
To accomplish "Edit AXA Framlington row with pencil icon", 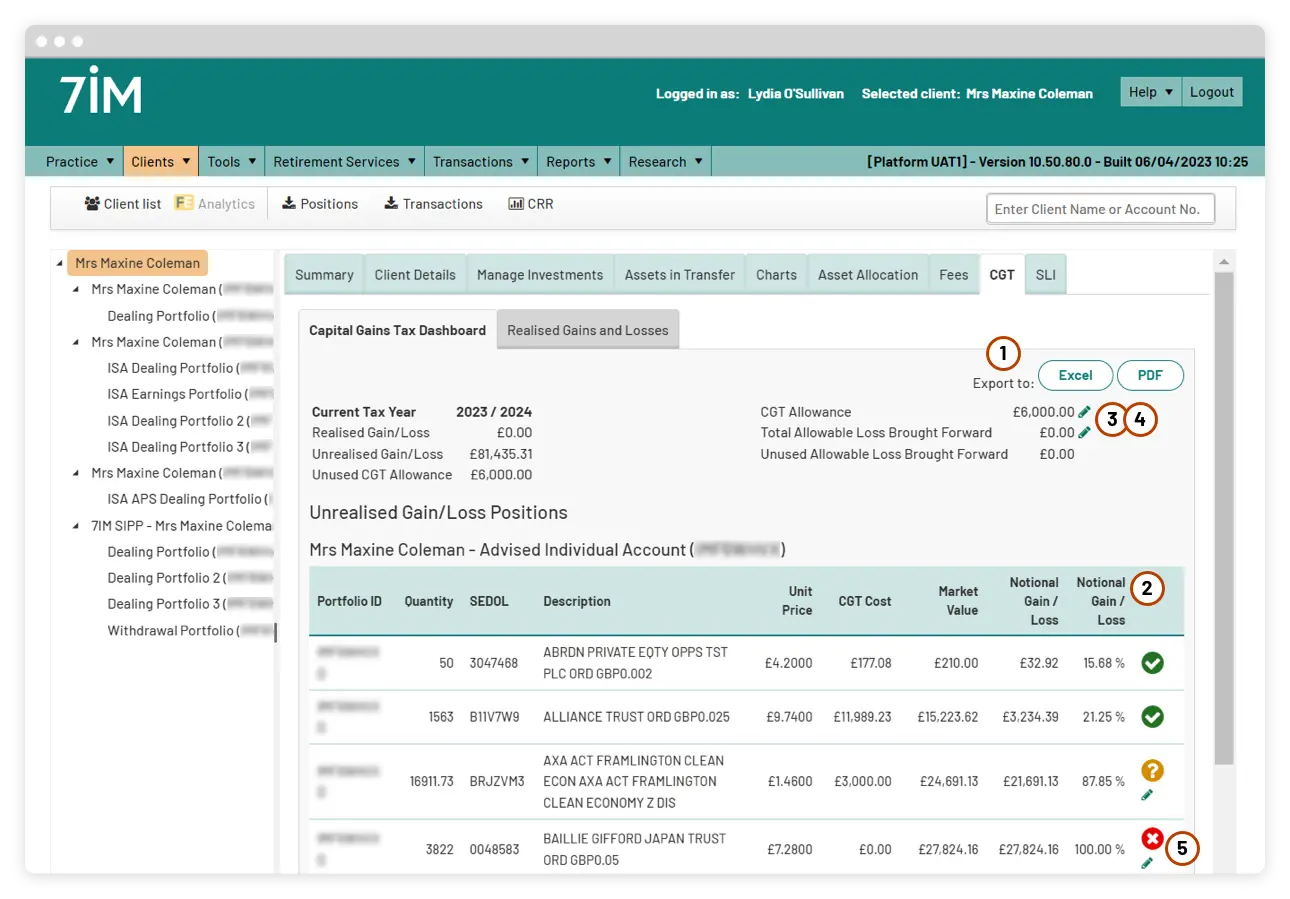I will point(1147,795).
